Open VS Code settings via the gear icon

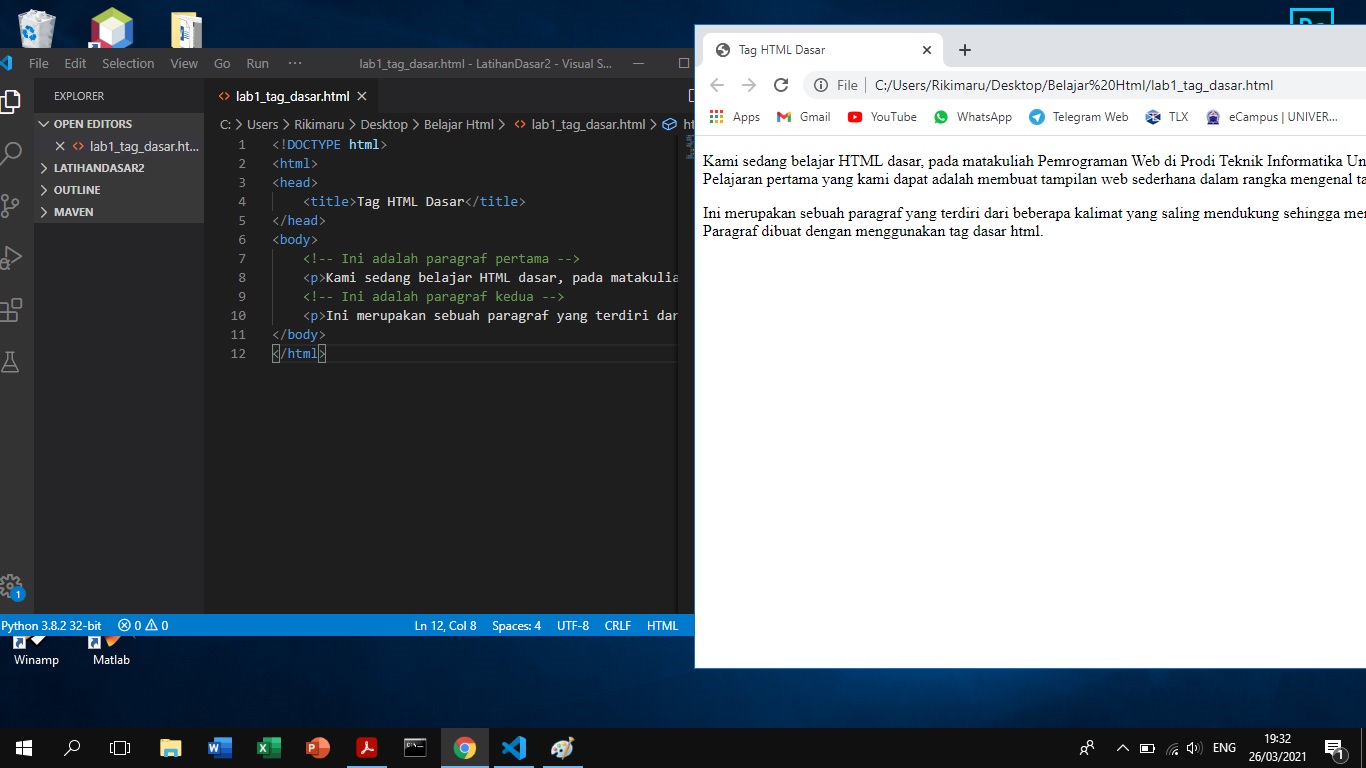pos(11,586)
